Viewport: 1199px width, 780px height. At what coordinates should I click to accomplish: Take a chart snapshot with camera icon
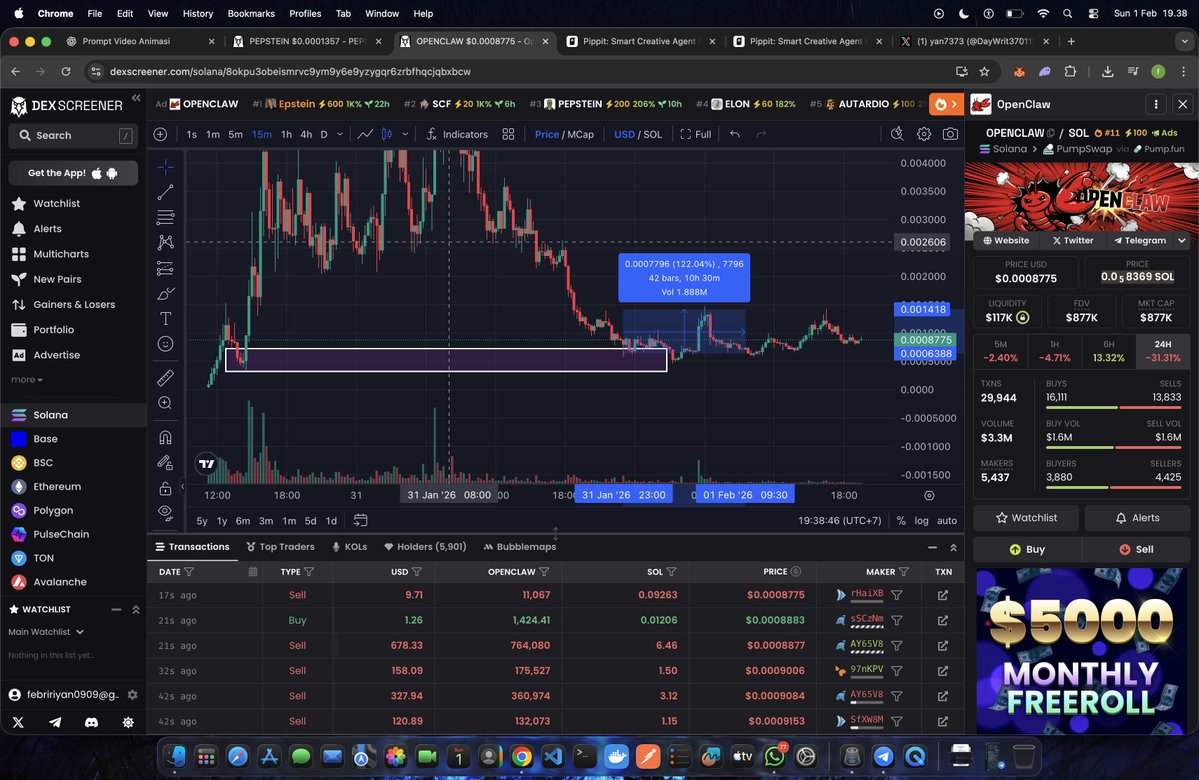(950, 134)
